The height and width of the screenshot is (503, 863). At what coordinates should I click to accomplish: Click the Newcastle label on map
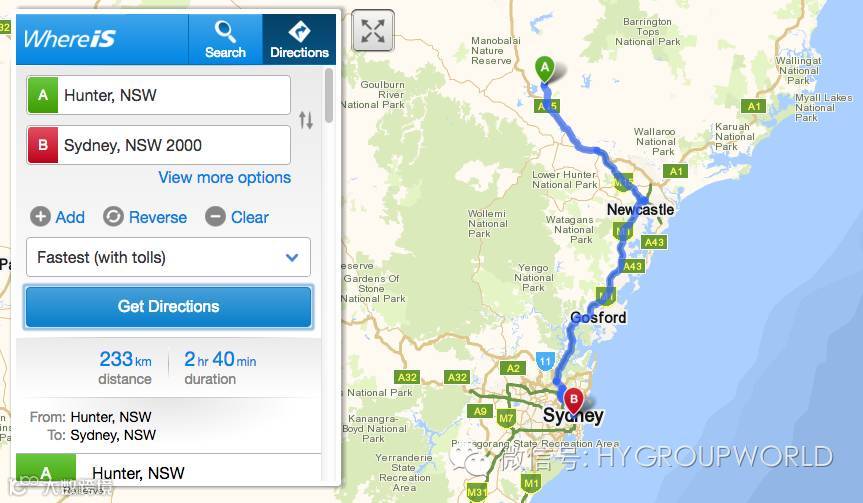(x=640, y=210)
